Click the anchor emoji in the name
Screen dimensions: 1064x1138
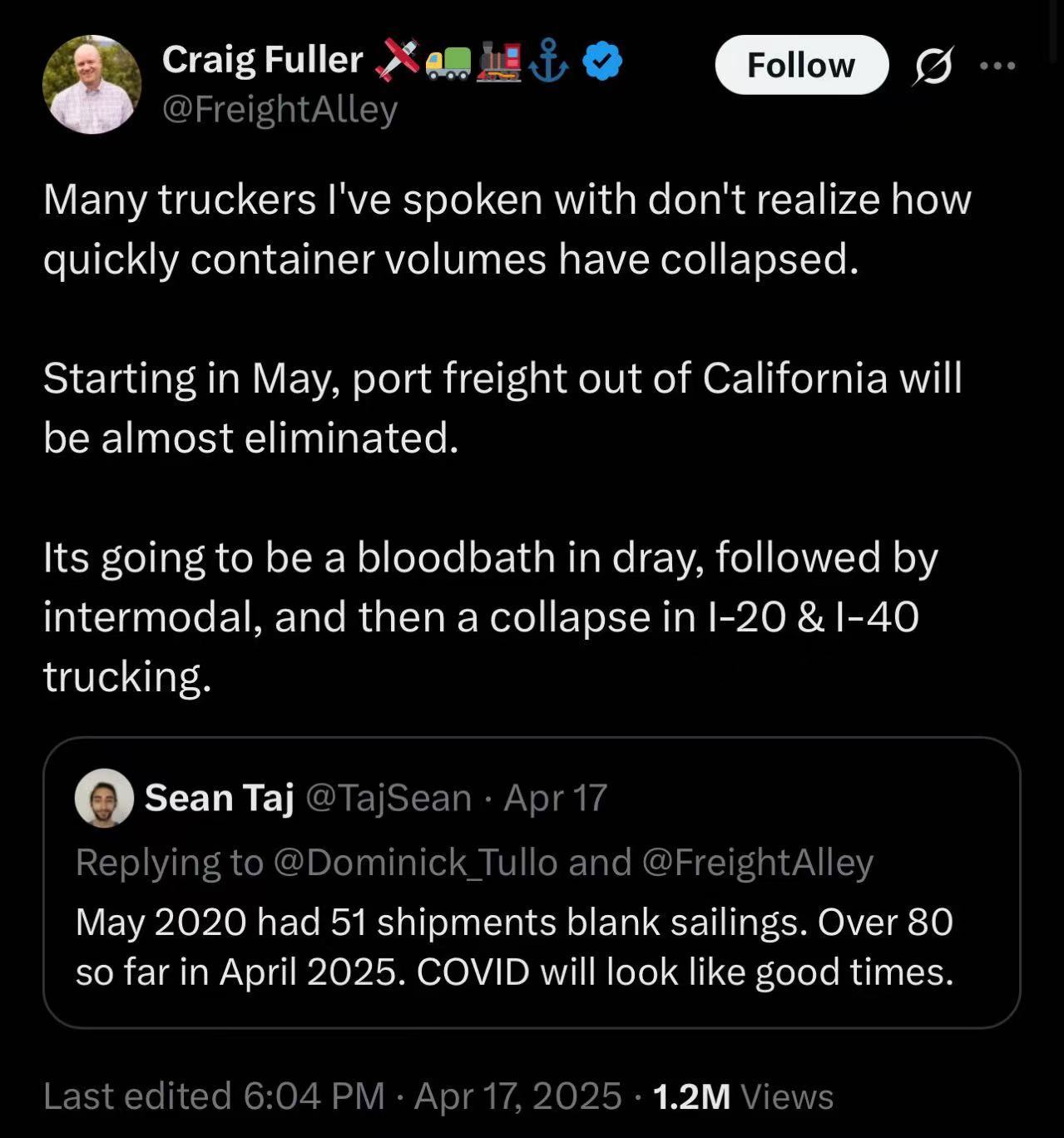click(550, 62)
